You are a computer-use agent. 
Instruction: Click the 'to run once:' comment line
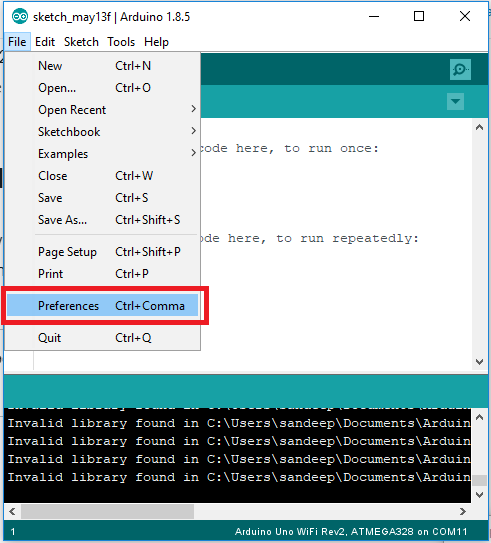click(289, 149)
